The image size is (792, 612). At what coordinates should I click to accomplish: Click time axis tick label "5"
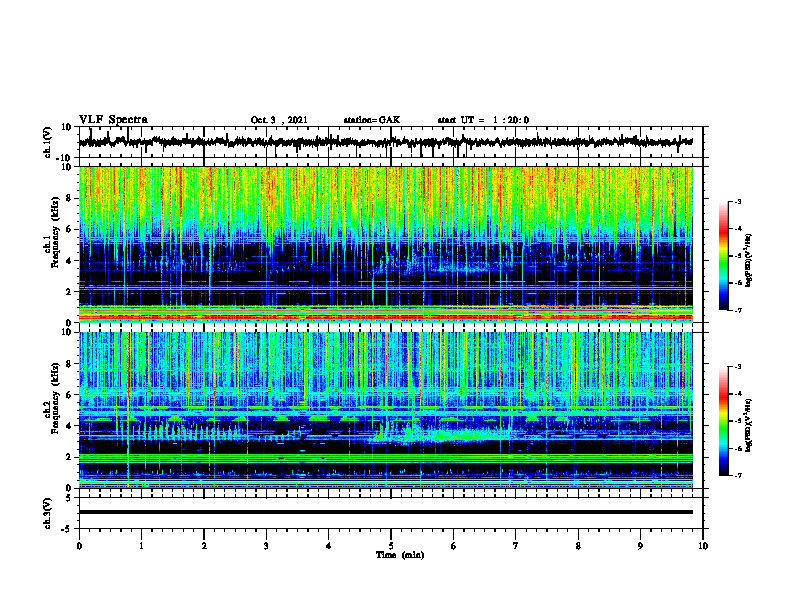(391, 546)
